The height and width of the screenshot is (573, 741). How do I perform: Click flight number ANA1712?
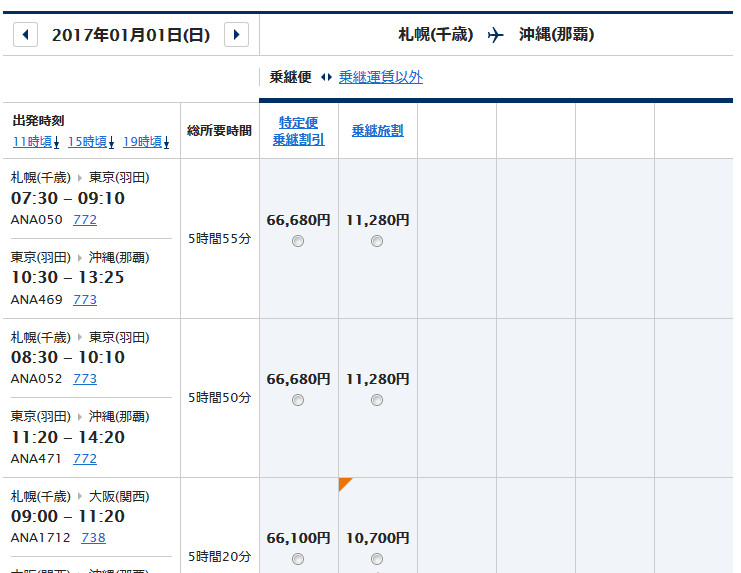pos(41,538)
